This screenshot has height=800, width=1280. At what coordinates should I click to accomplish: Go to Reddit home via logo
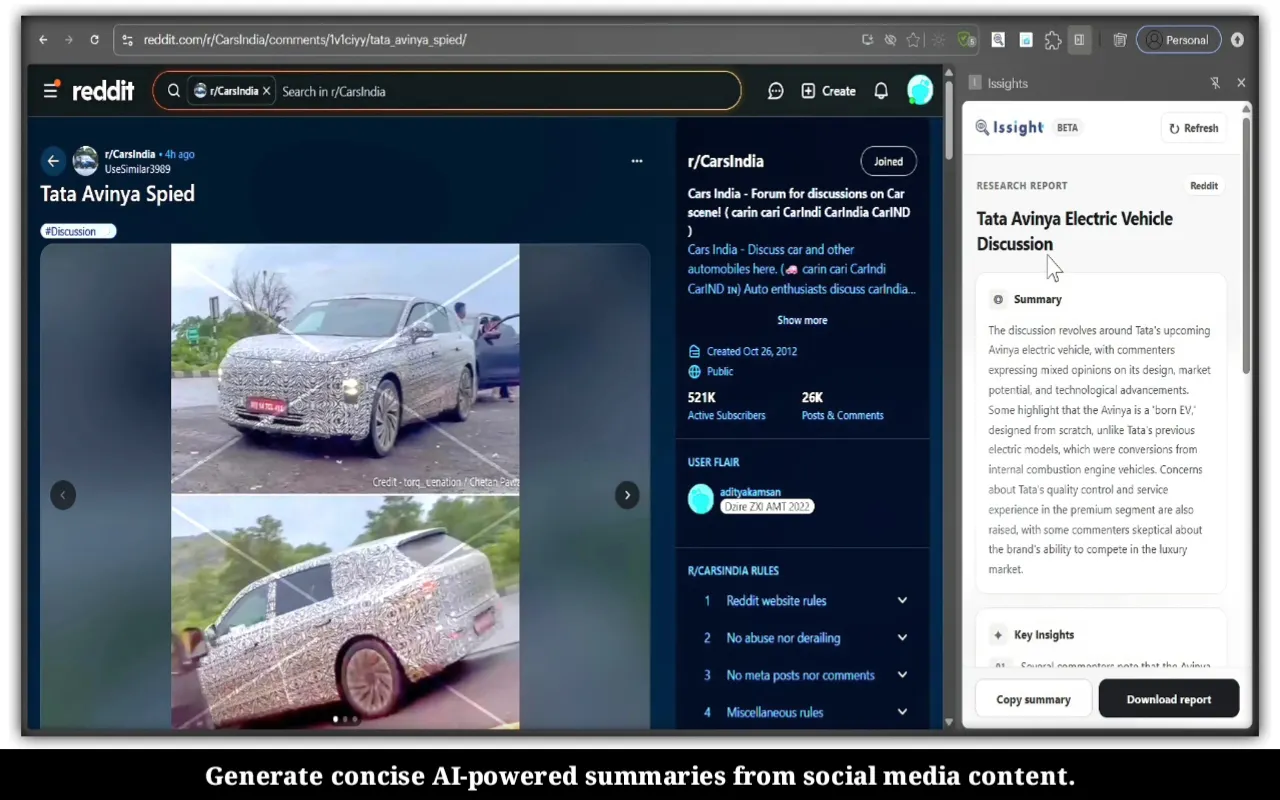tap(103, 91)
